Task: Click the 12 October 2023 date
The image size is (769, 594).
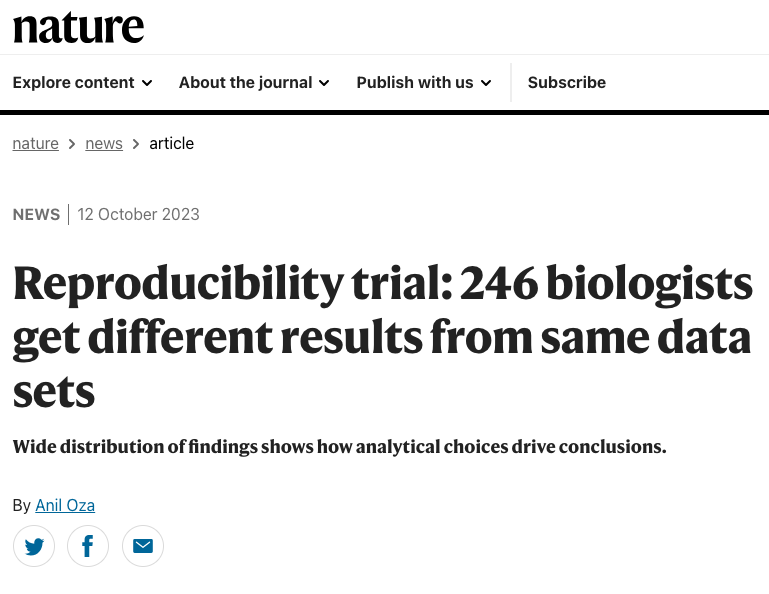Action: point(138,214)
